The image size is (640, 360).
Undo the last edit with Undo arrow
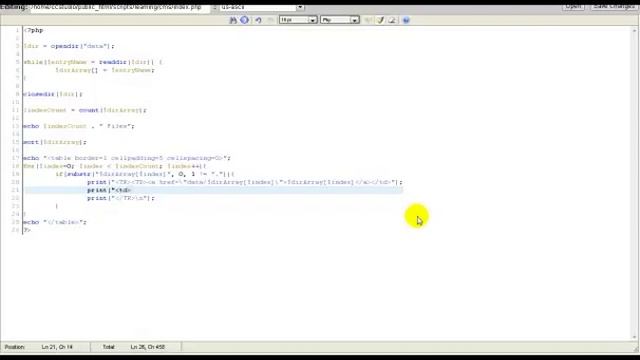tap(258, 20)
